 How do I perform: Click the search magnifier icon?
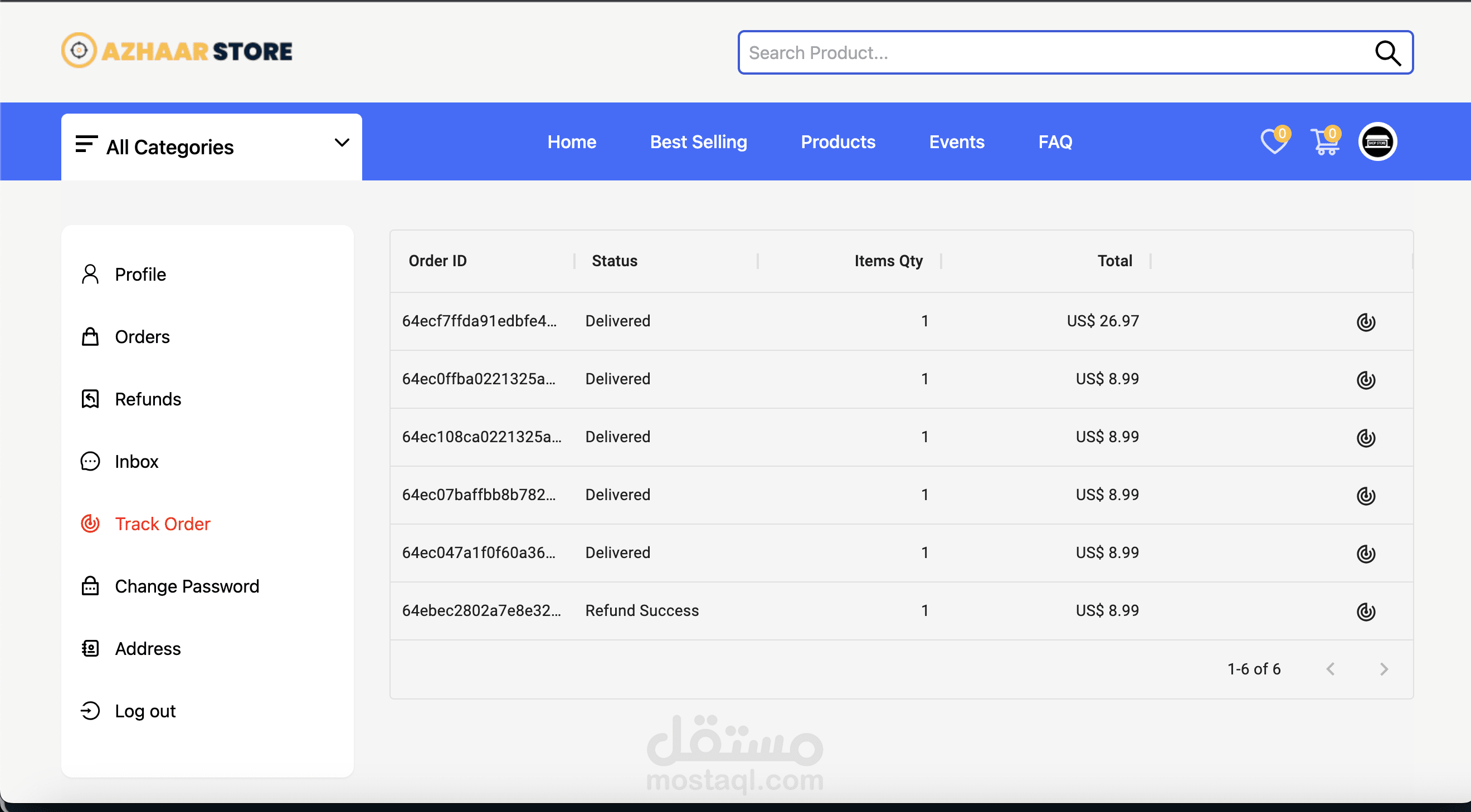click(x=1387, y=53)
